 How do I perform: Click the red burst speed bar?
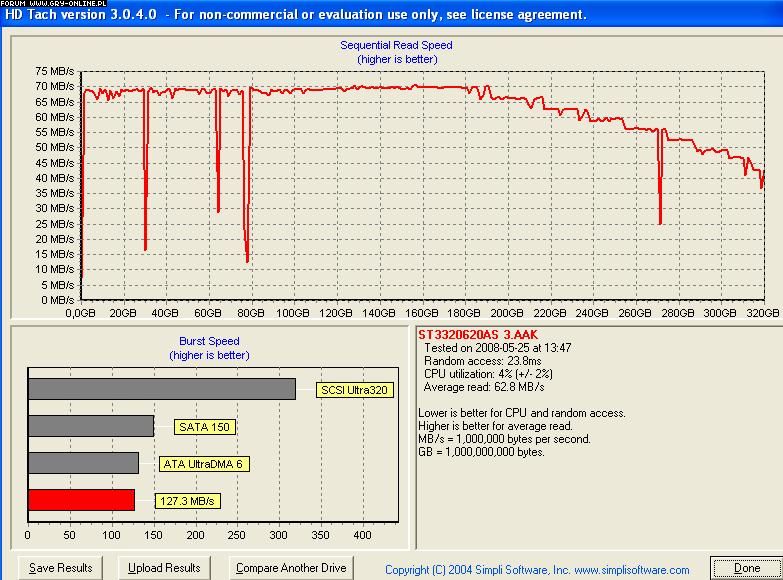coord(81,500)
